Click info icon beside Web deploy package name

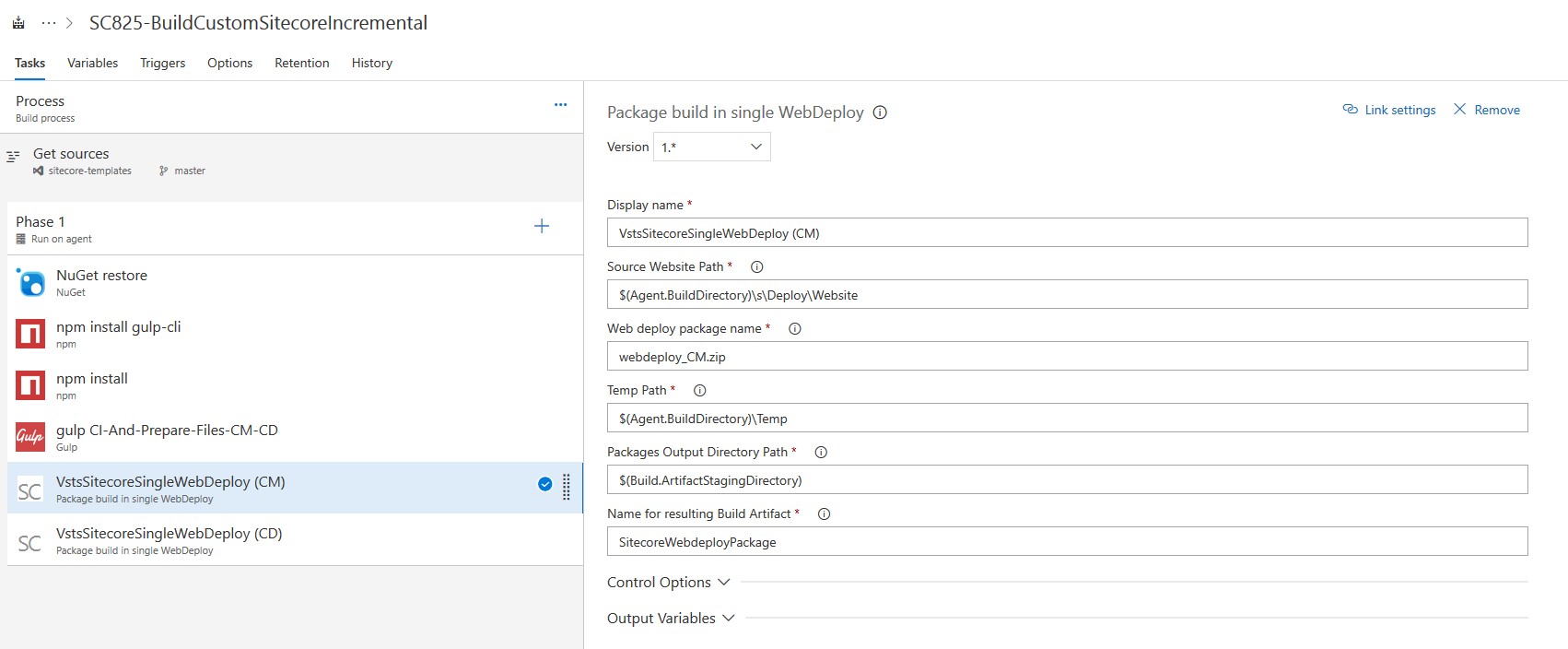[x=794, y=329]
